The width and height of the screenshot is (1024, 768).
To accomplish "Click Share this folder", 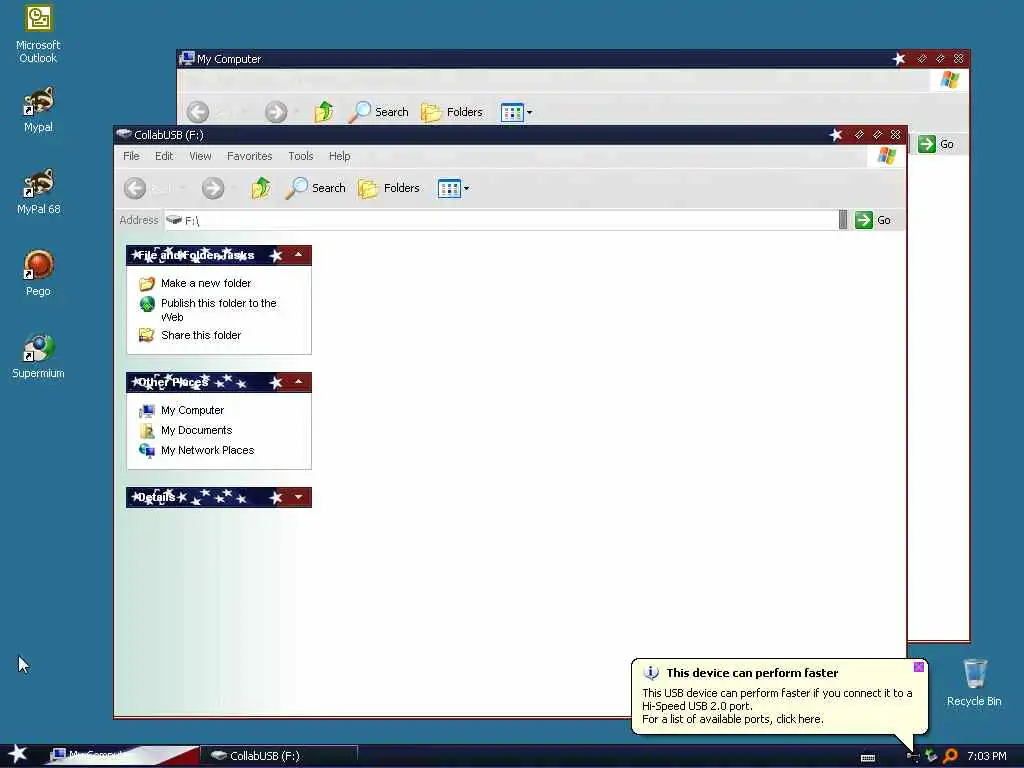I will click(201, 335).
